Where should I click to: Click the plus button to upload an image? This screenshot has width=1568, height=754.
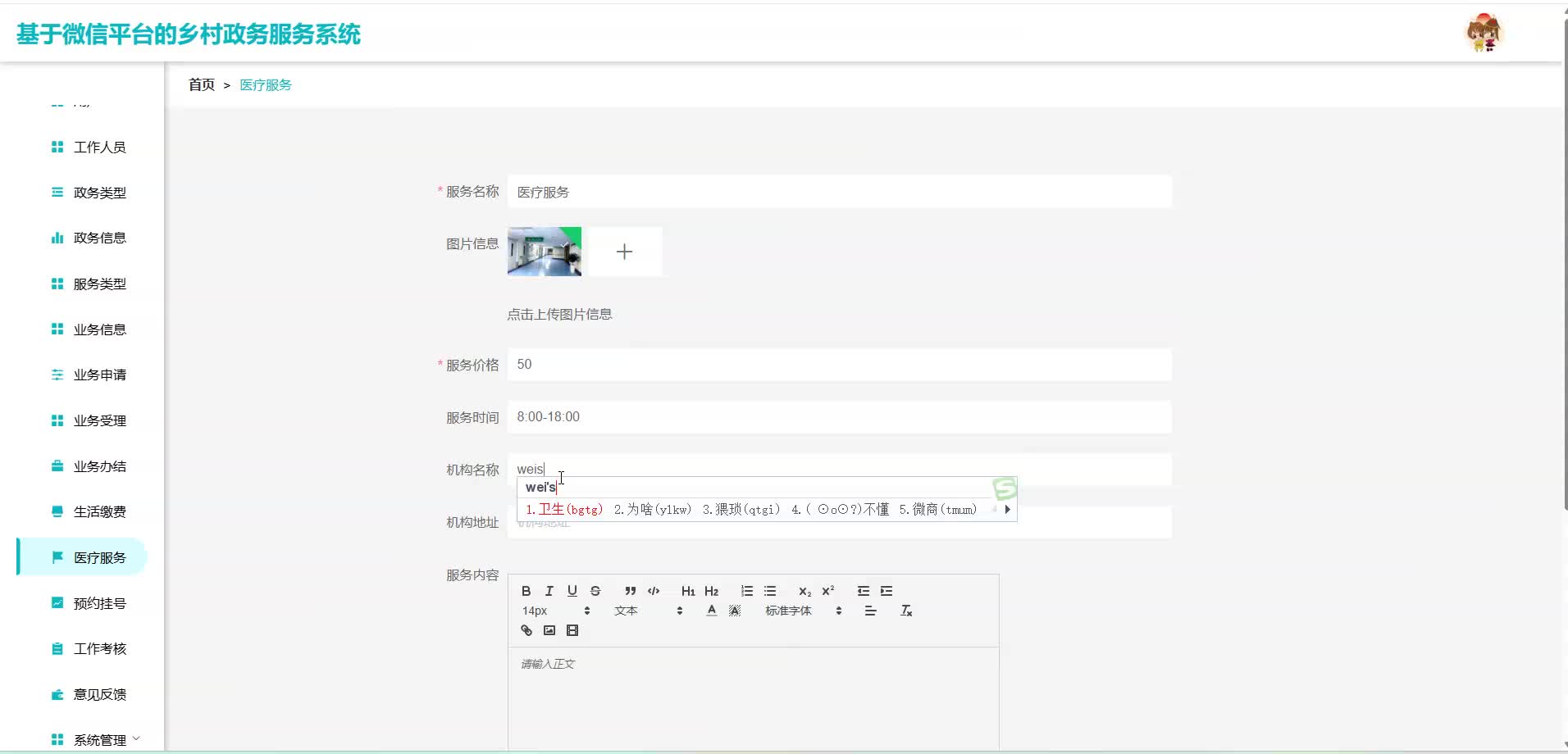625,252
